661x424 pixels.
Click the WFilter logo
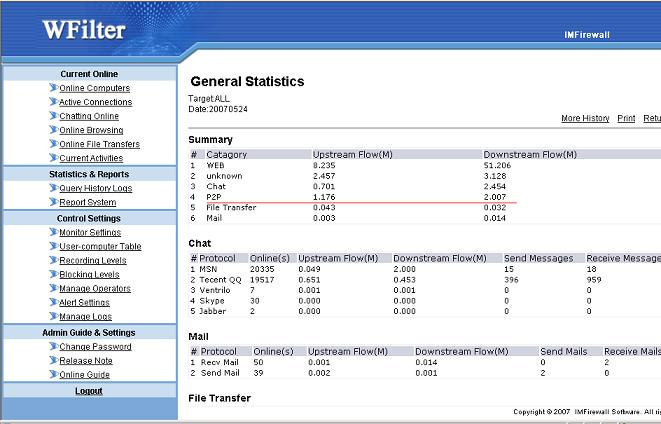pyautogui.click(x=84, y=30)
